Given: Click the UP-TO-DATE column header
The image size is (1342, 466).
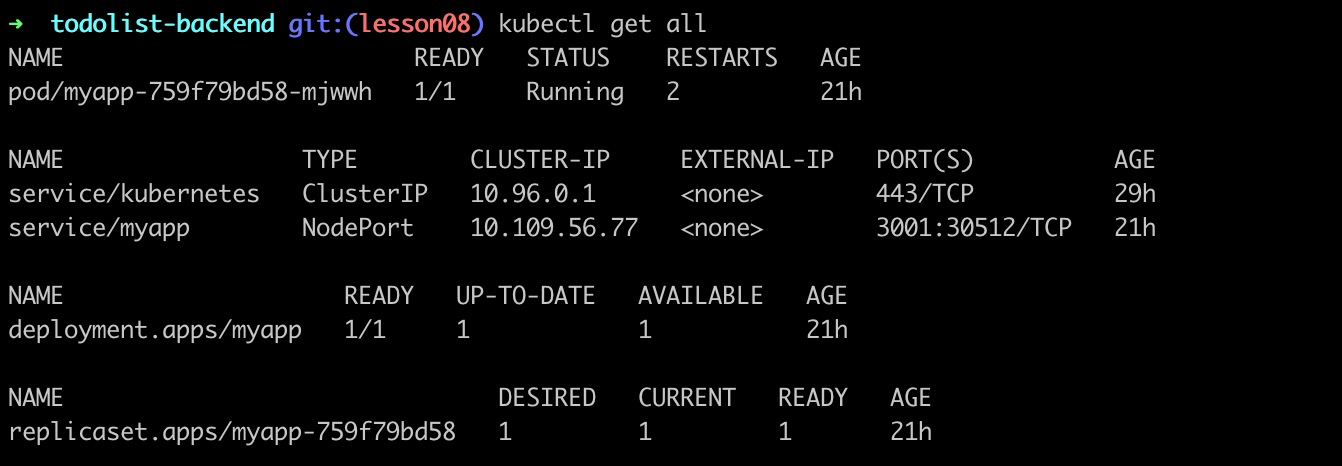Looking at the screenshot, I should click(526, 296).
